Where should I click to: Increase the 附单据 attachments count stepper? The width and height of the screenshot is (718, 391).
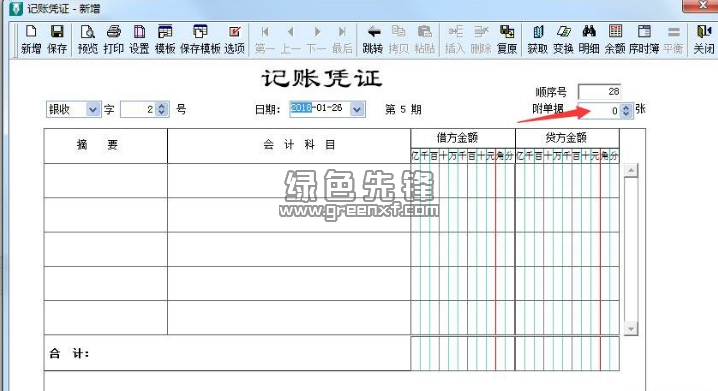click(626, 107)
